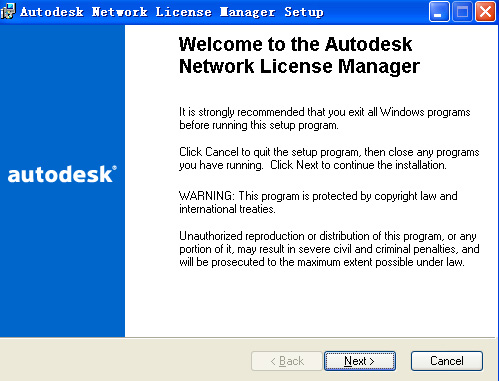Click the 'Network License Manager' heading line
This screenshot has width=499, height=381.
pyautogui.click(x=299, y=66)
